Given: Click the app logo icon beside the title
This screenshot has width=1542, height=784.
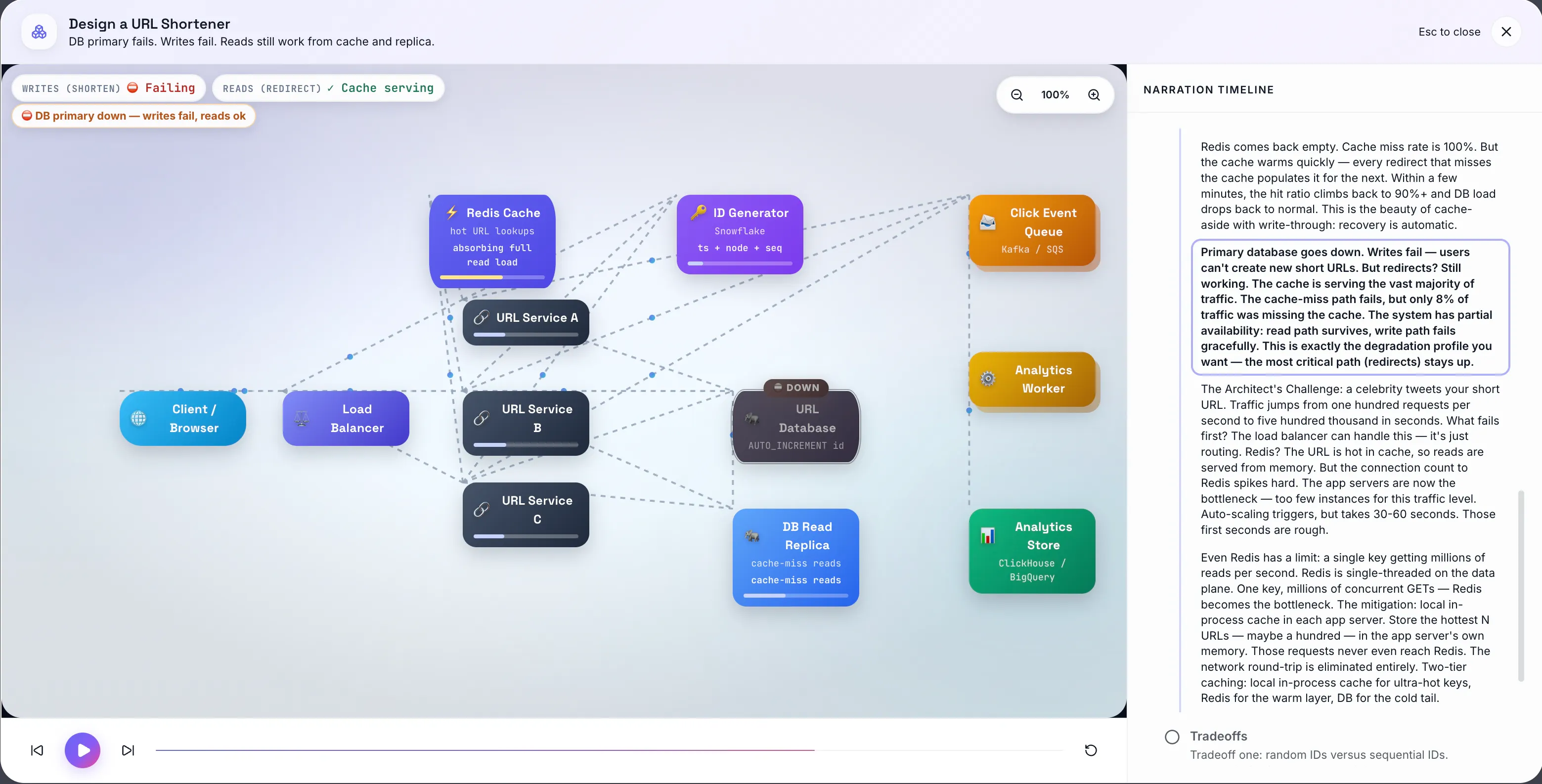Looking at the screenshot, I should (39, 32).
